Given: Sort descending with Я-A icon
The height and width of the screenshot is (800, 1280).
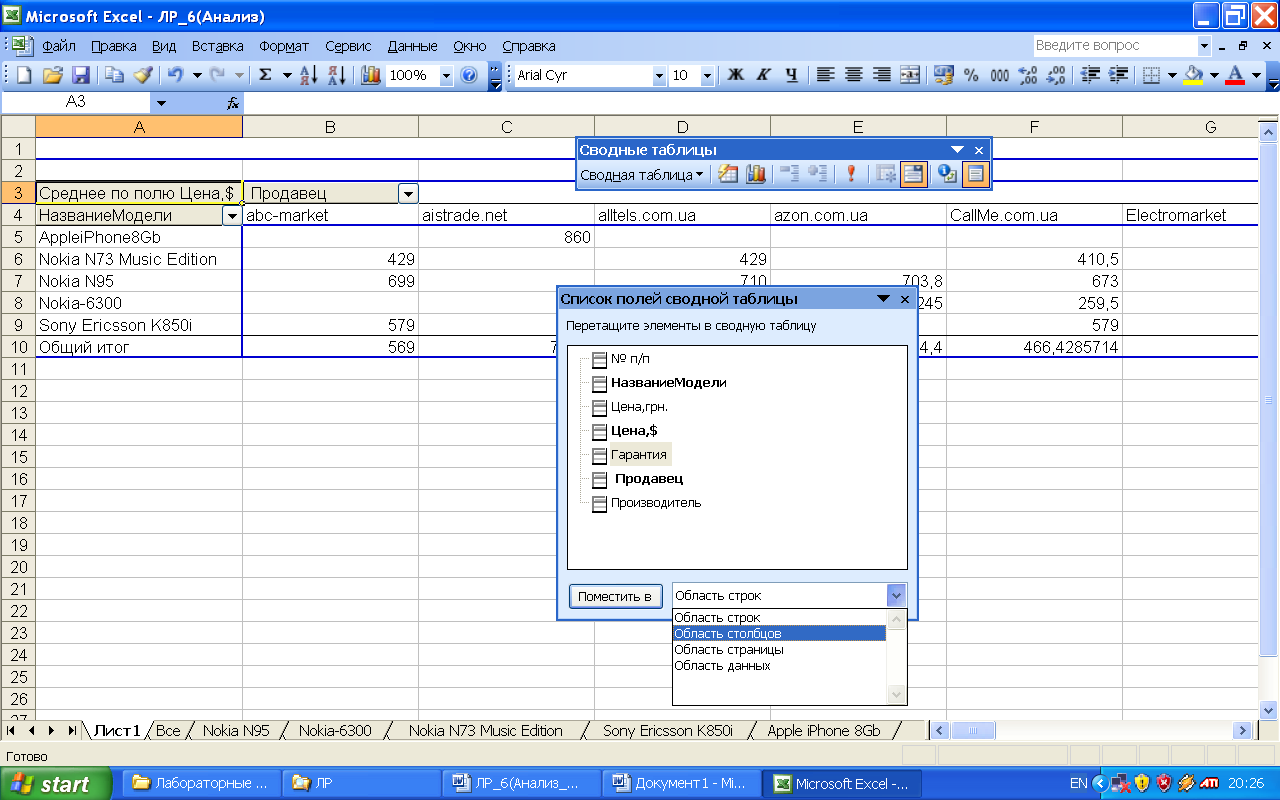Looking at the screenshot, I should tap(336, 75).
